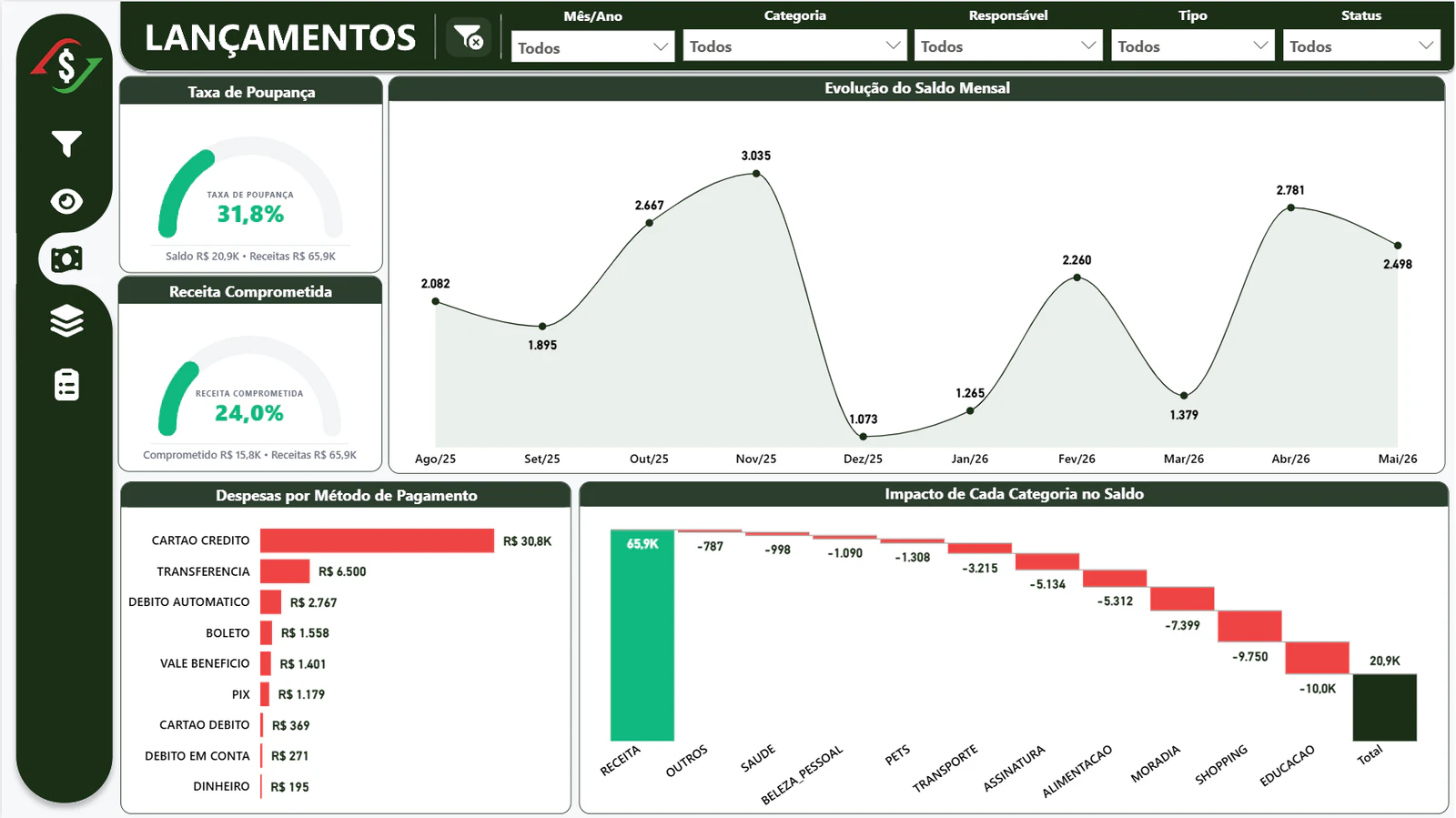Screen dimensions: 1456x818
Task: Select the SHOPPING waterfall bar
Action: click(x=1249, y=626)
